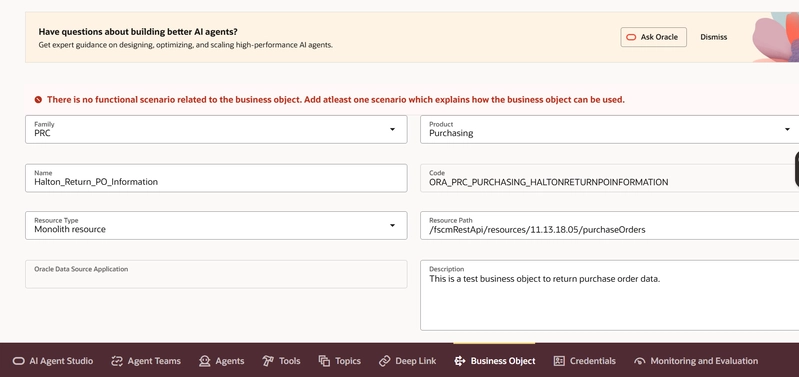This screenshot has height=377, width=799.
Task: Switch to the Topics tab
Action: [x=340, y=361]
